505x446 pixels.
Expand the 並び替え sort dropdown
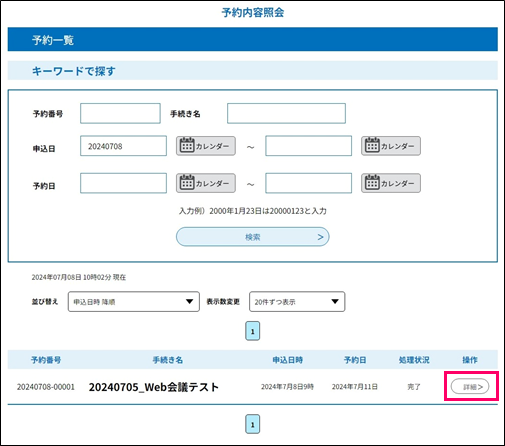tap(134, 302)
